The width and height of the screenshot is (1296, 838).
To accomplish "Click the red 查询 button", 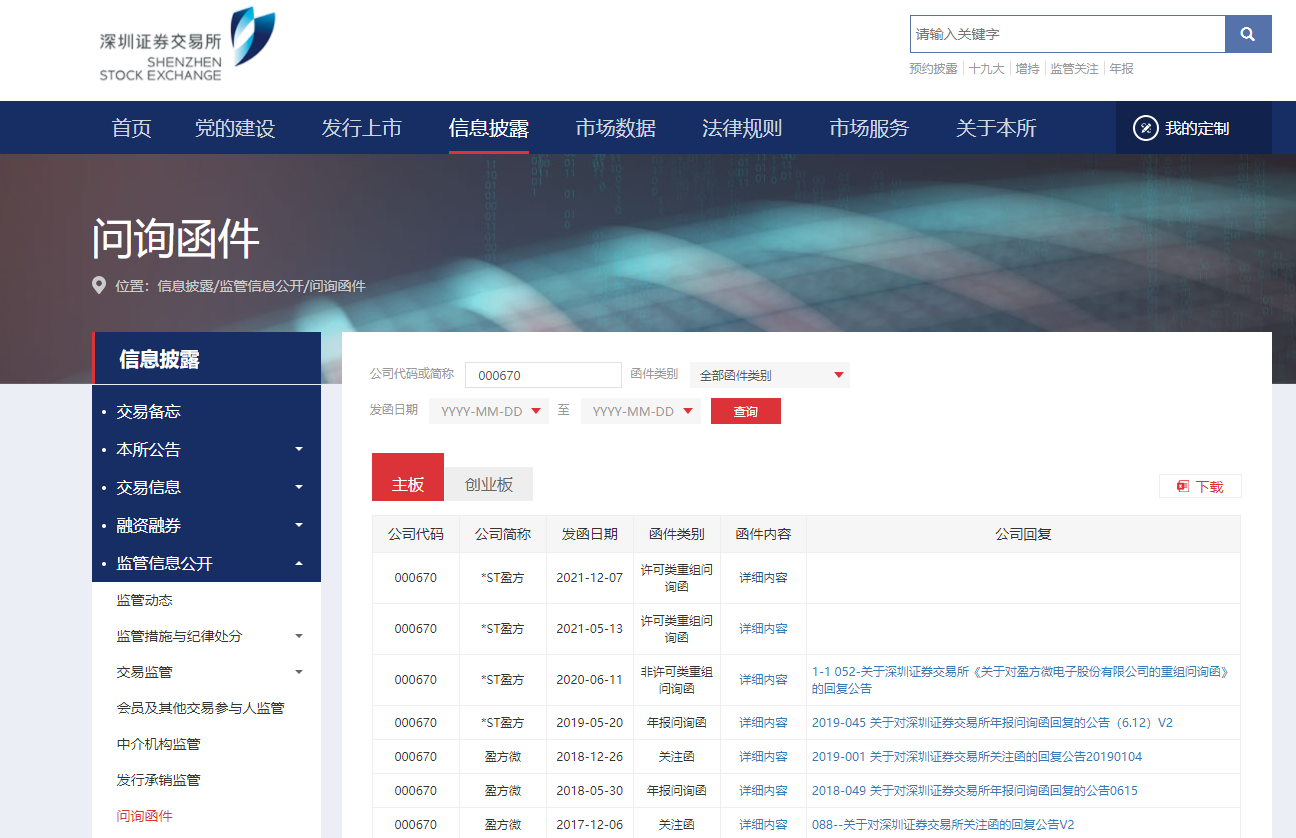I will (746, 411).
